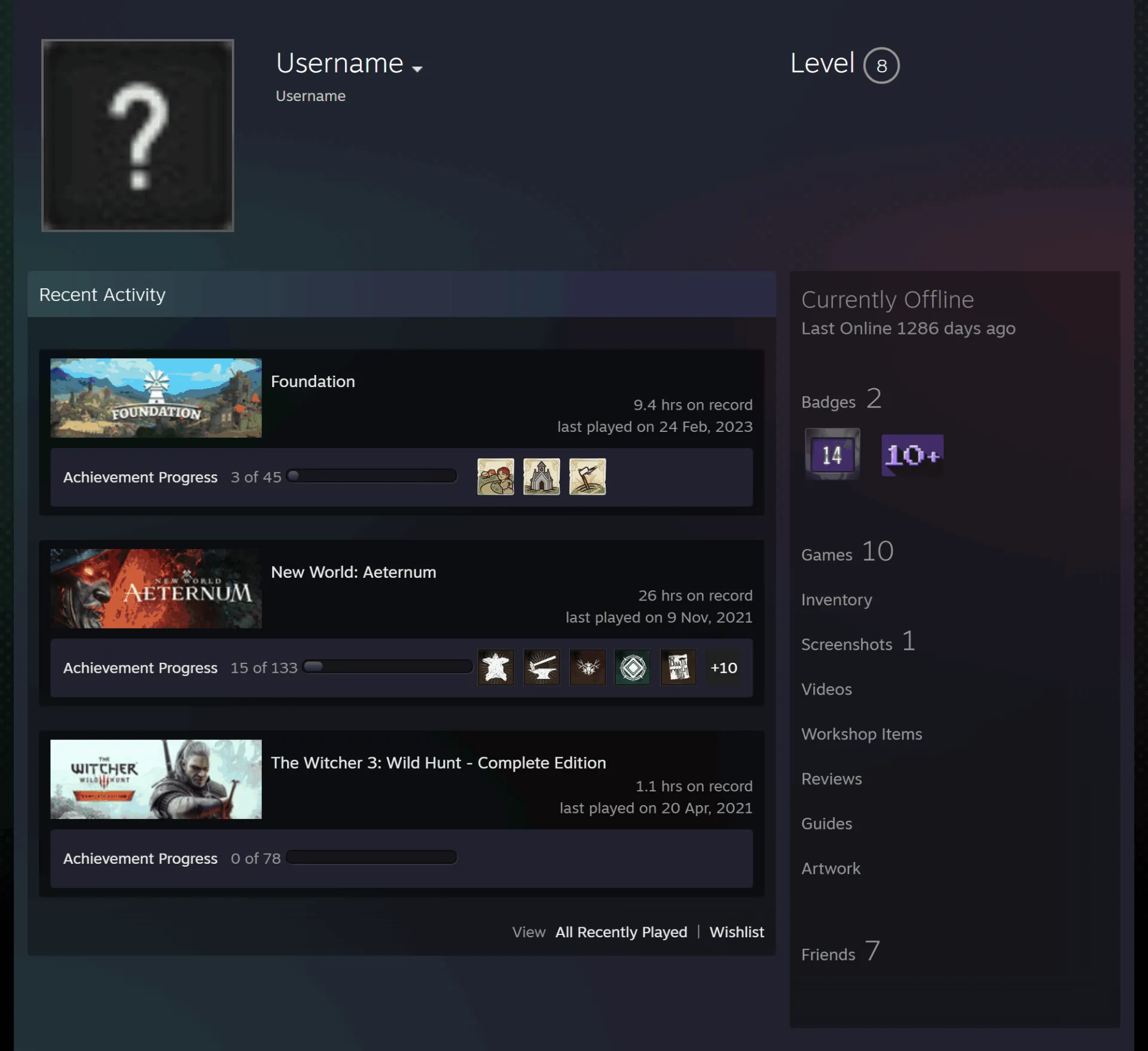Click the question mark profile avatar

(x=138, y=135)
